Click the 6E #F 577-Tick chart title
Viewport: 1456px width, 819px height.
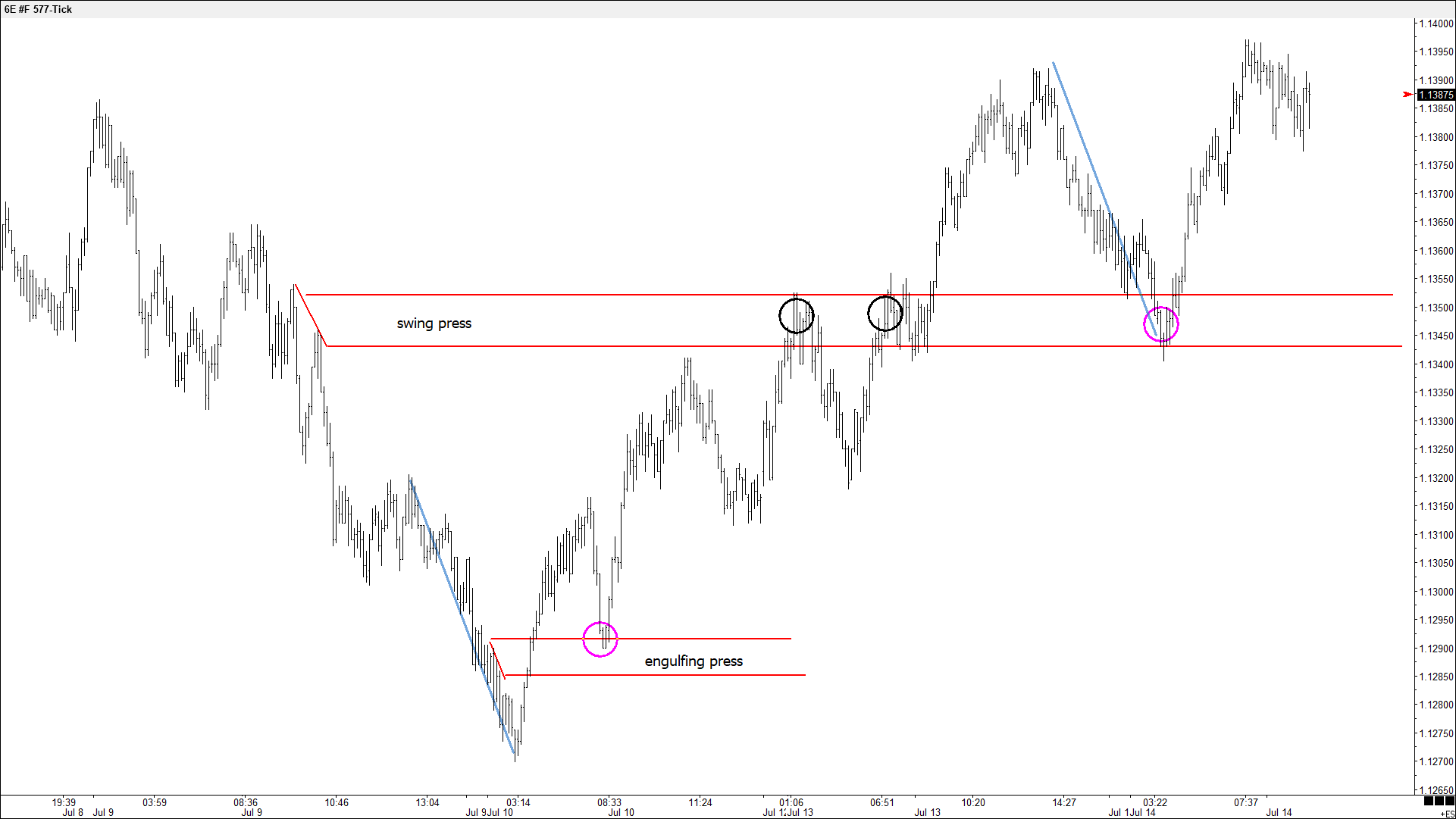pos(39,9)
